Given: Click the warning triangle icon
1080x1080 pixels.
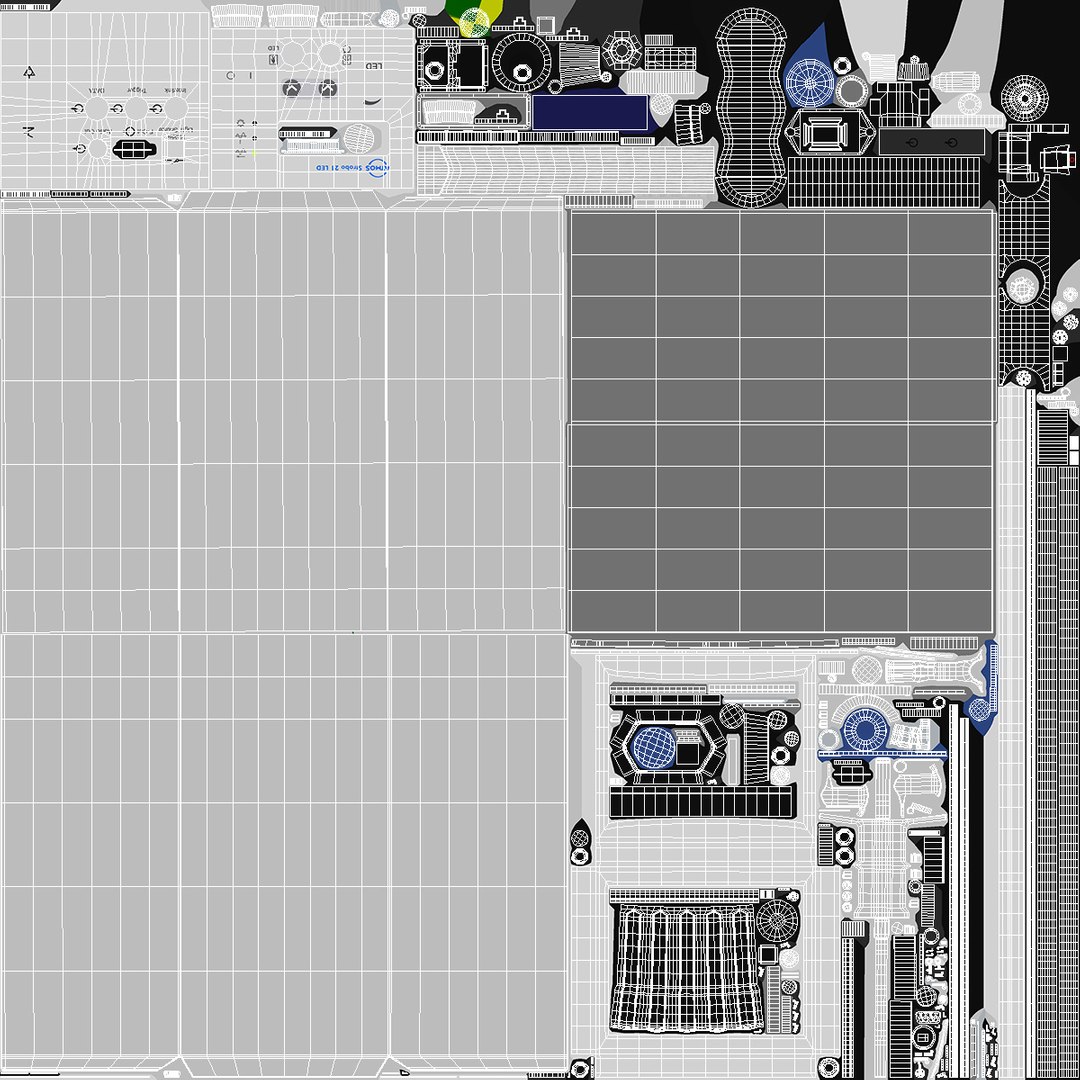Looking at the screenshot, I should click(x=28, y=72).
